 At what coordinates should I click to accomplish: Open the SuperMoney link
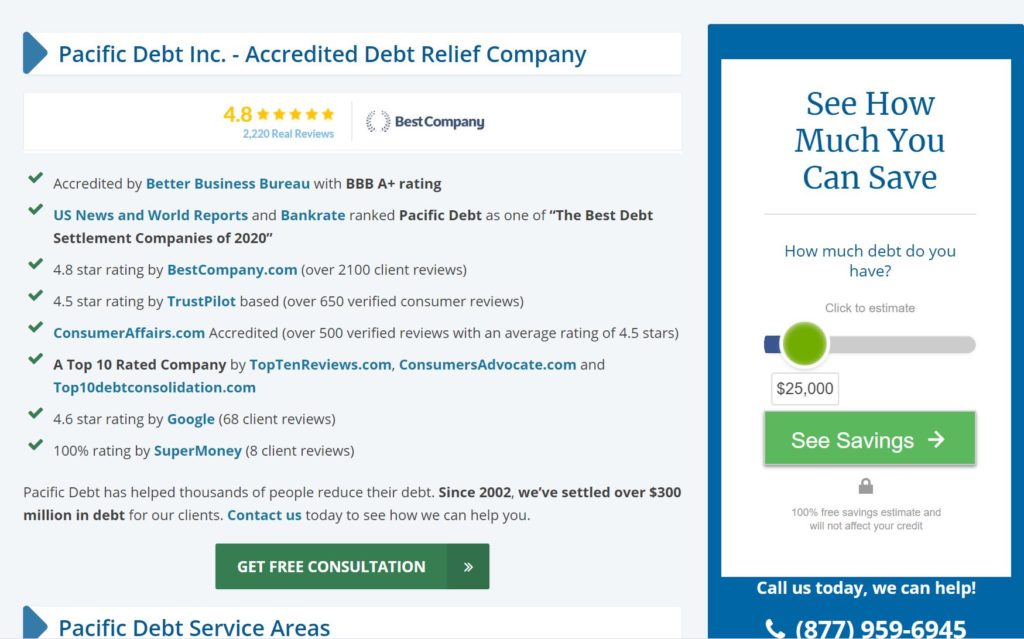(x=198, y=451)
